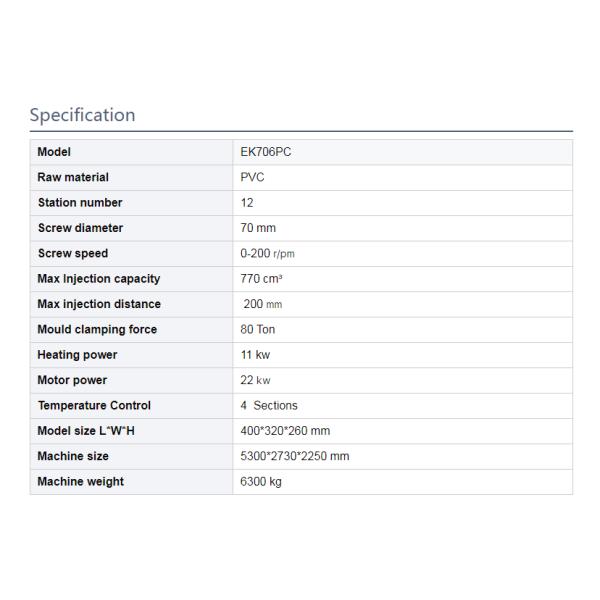
Task: Select the 0-200 r/pm value
Action: [268, 253]
